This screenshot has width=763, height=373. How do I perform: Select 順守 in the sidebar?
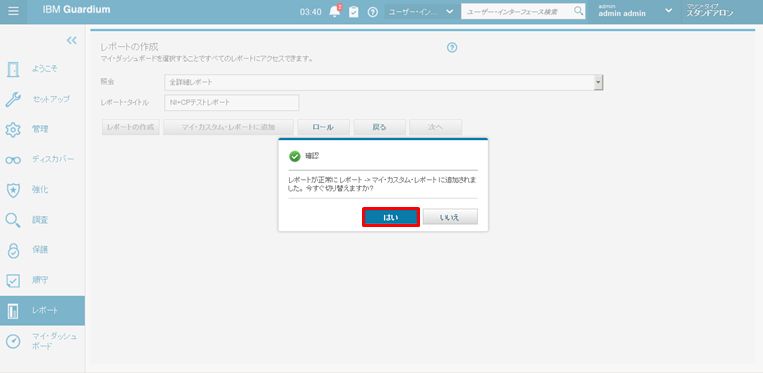tap(40, 280)
